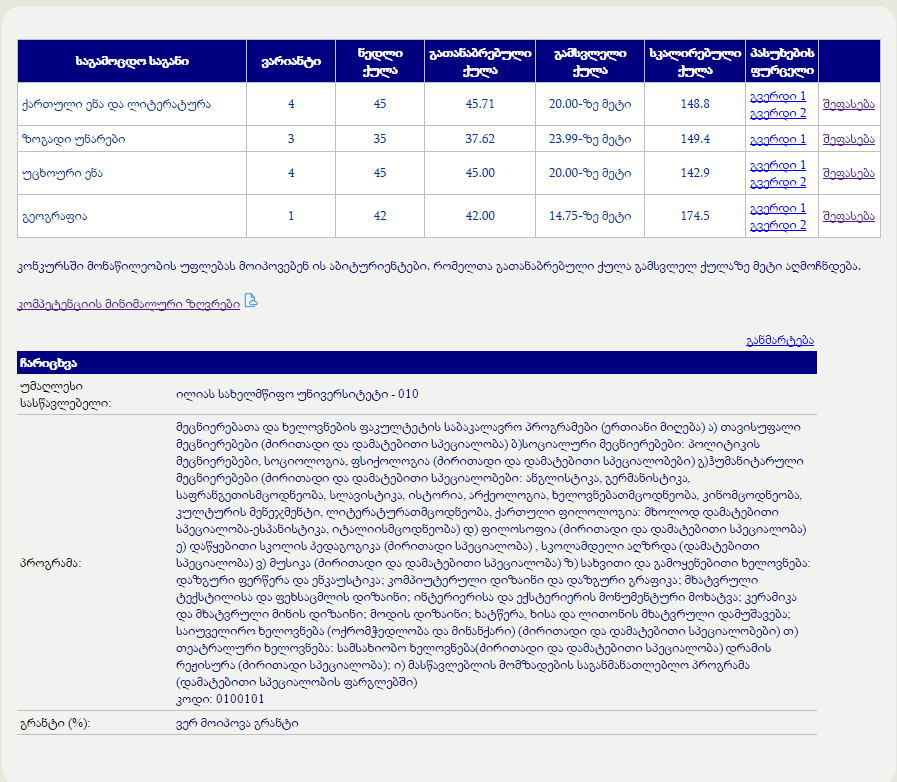Click შეფასება link in უცხოური ენა row

[x=848, y=173]
